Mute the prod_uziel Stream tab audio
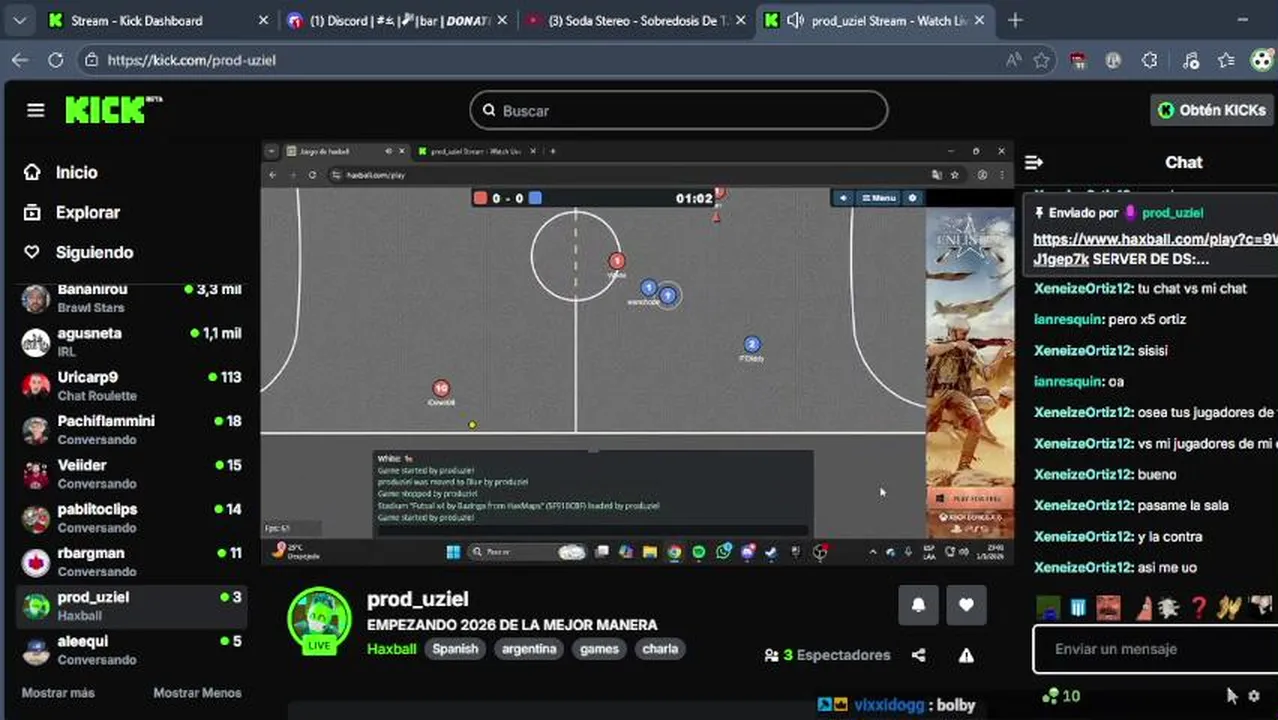 795,20
